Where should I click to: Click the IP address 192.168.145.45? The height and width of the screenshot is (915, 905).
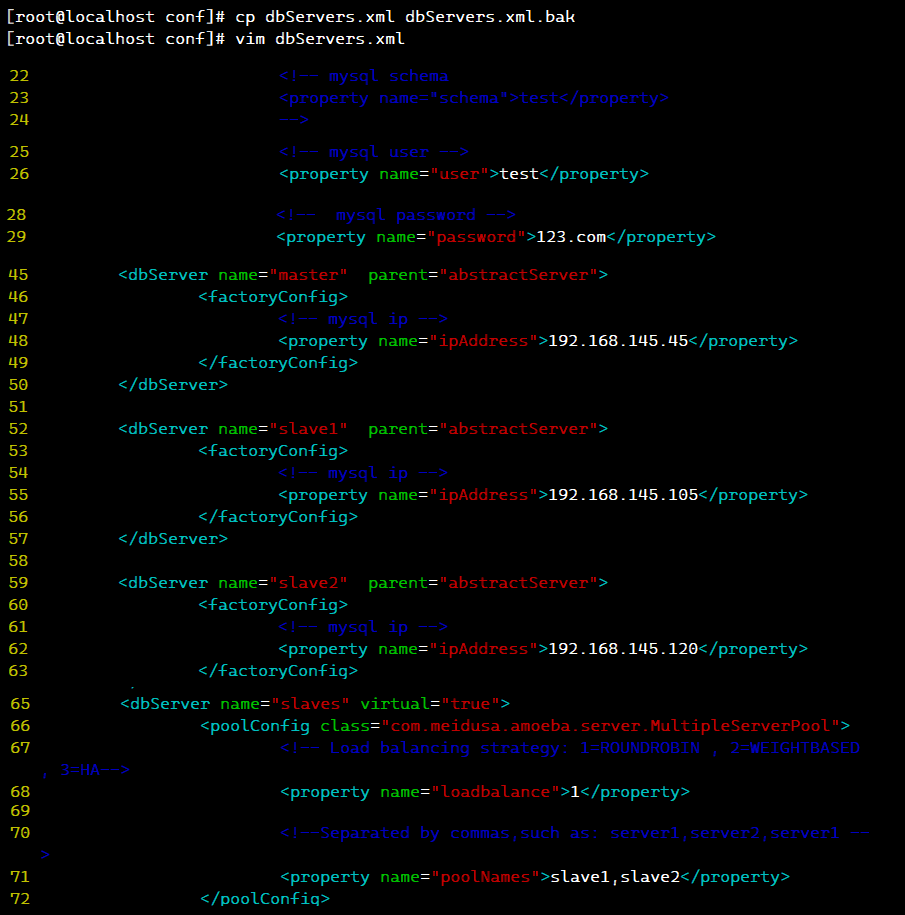click(x=619, y=341)
